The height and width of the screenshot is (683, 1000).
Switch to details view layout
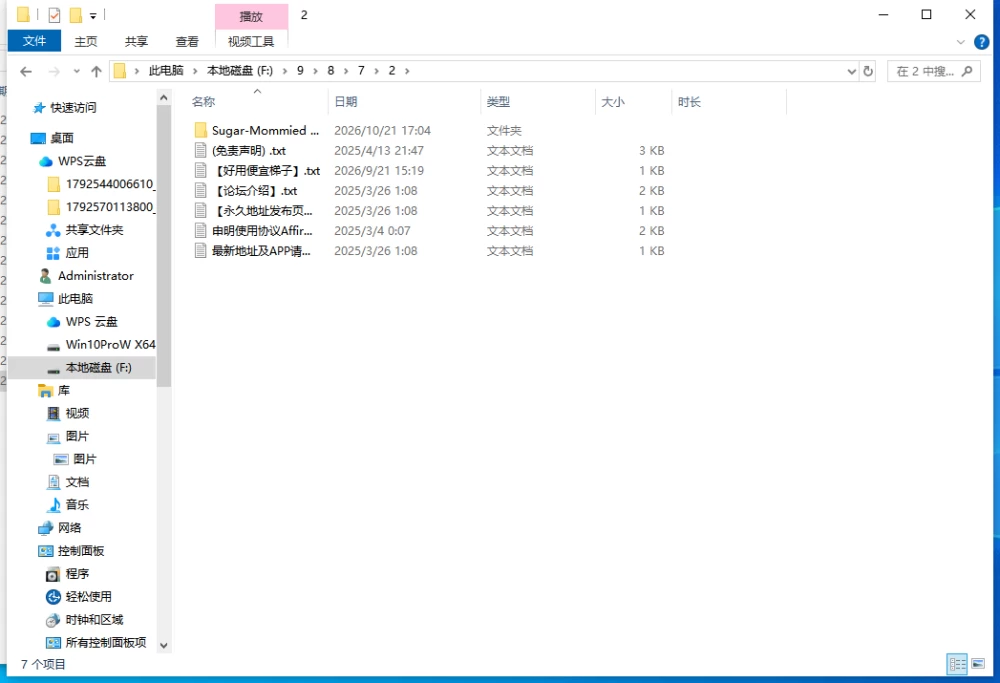click(x=957, y=664)
